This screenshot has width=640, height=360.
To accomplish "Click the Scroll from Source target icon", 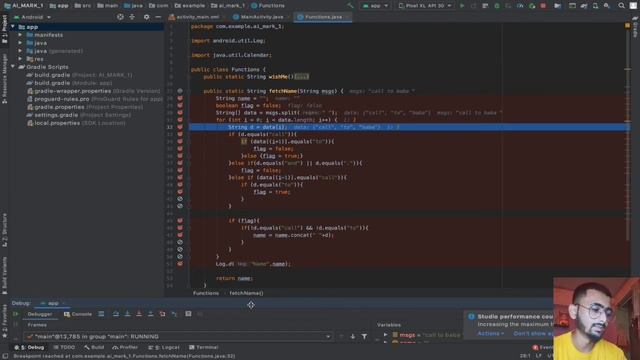I will [120, 17].
